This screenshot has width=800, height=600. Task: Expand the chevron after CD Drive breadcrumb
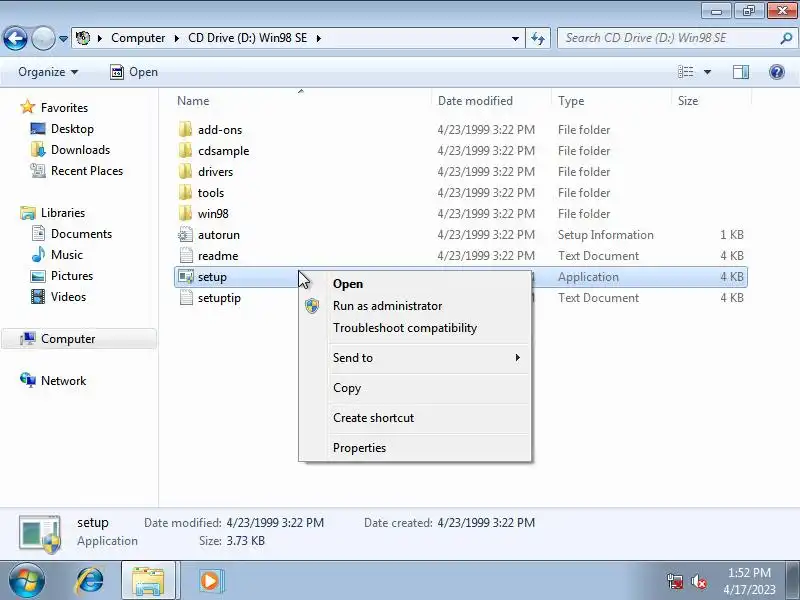(319, 38)
